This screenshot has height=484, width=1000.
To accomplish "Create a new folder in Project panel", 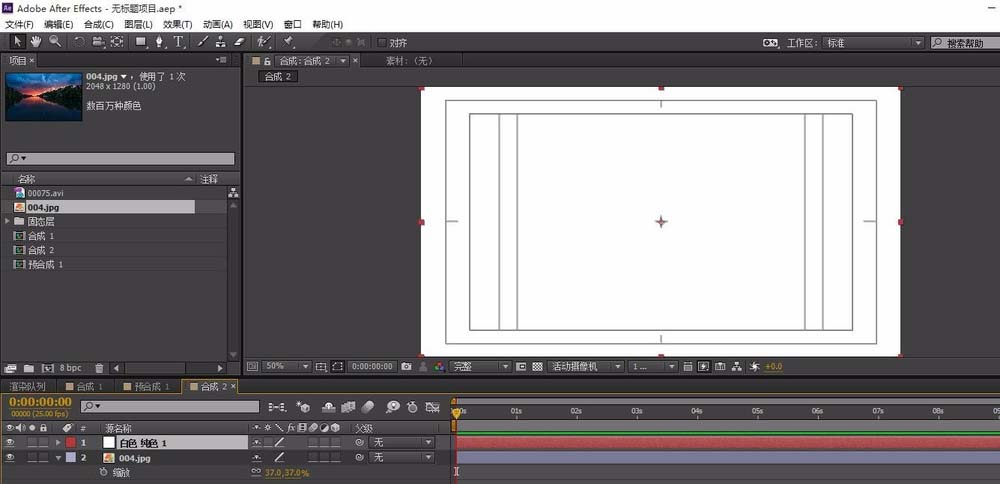I will [29, 368].
